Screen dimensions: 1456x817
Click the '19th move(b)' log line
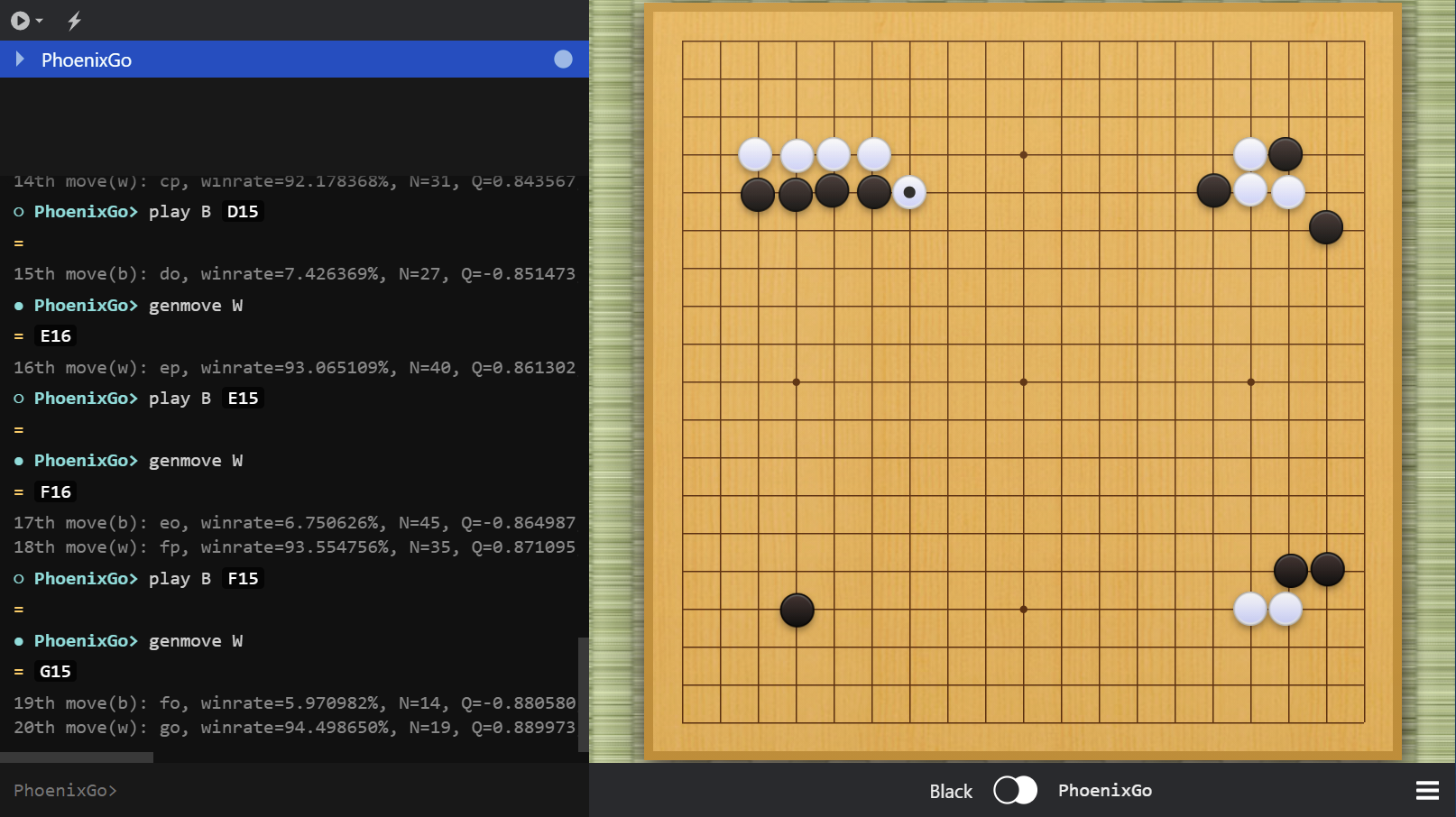click(x=294, y=702)
